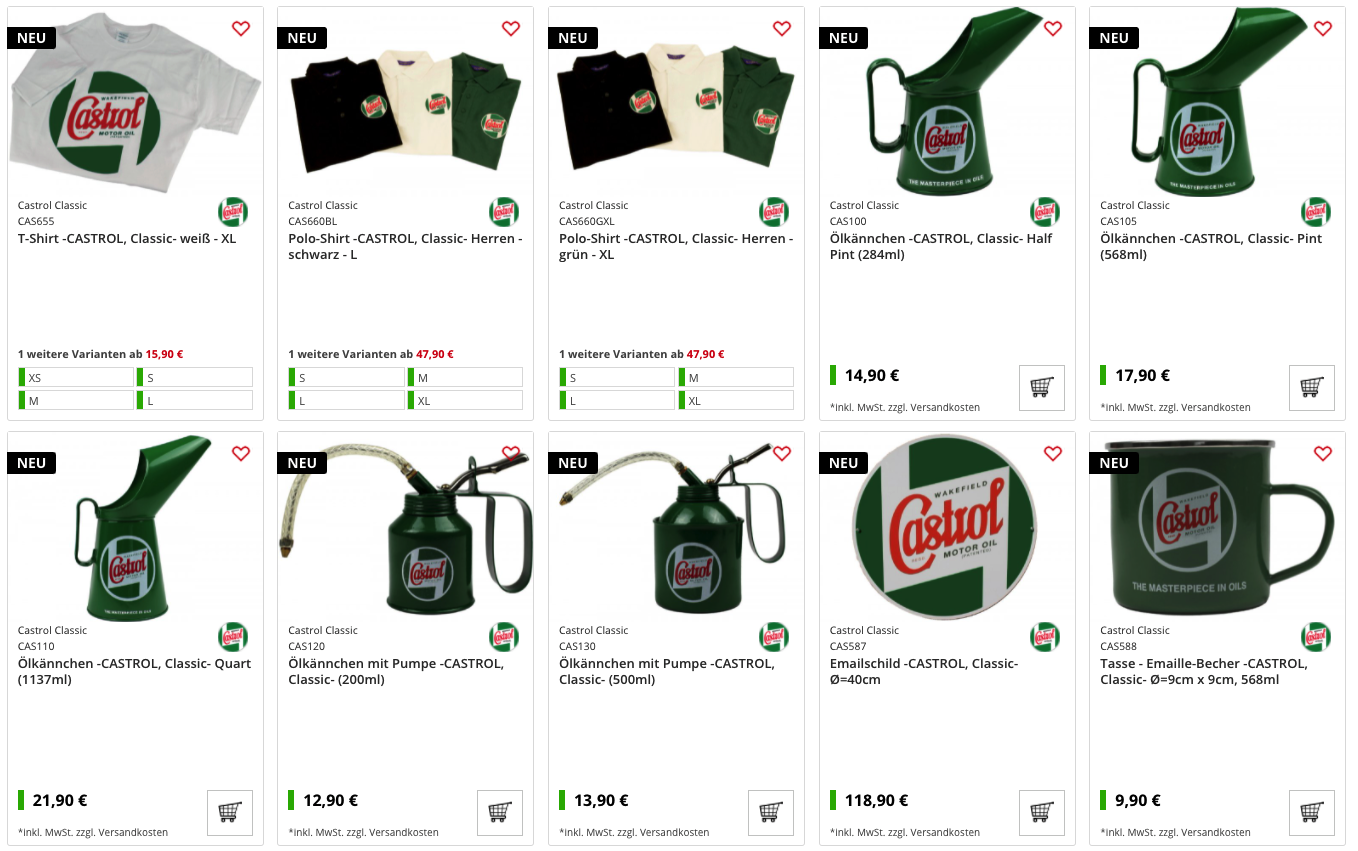The height and width of the screenshot is (851, 1358).
Task: Toggle wishlist heart on Tasse Emaille-Becher
Action: click(1323, 453)
